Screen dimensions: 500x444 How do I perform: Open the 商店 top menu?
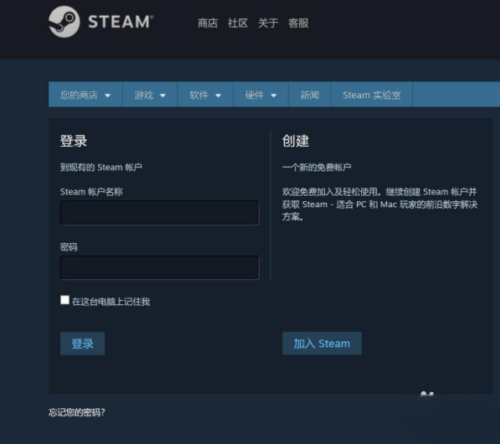coord(208,23)
